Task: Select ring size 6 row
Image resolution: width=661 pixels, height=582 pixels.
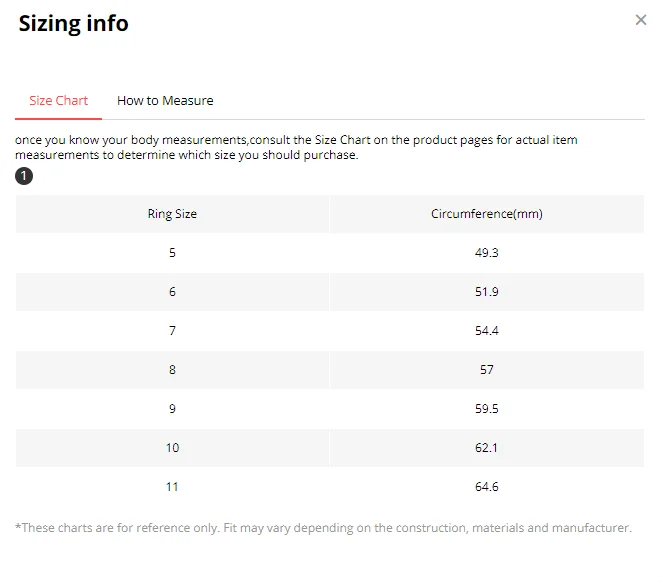Action: (x=172, y=292)
